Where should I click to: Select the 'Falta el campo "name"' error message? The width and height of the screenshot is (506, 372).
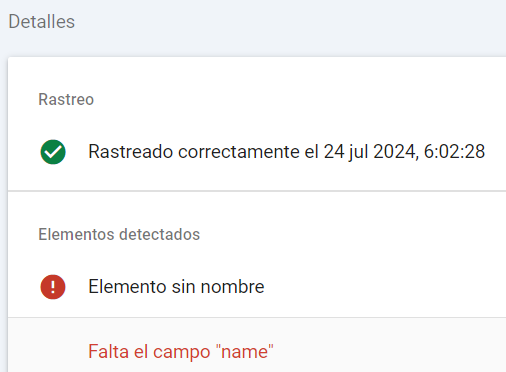(181, 351)
